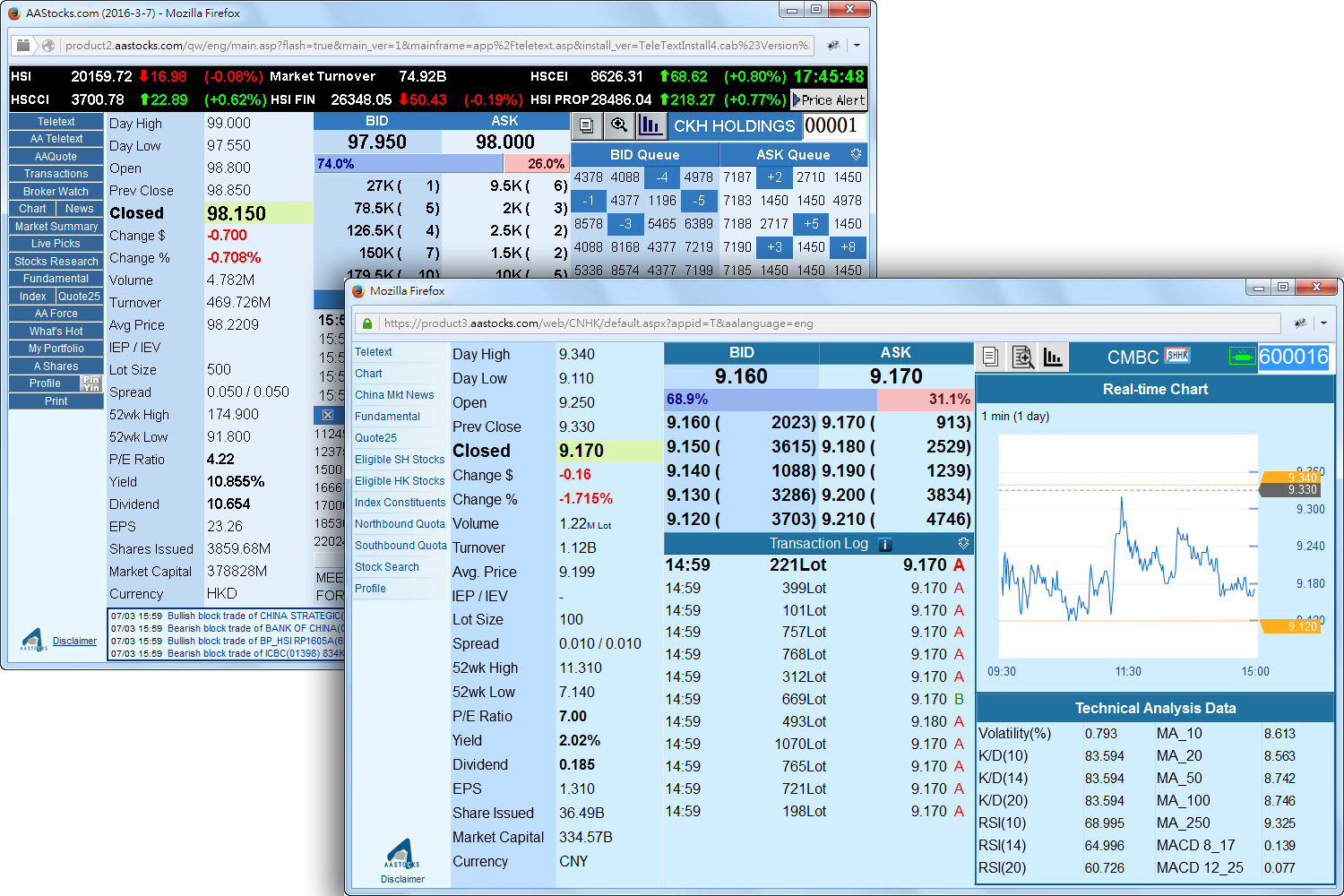Click Fundamental in the AAStocks.com window sidebar
Screen dimensions: 1344x896
[x=56, y=279]
